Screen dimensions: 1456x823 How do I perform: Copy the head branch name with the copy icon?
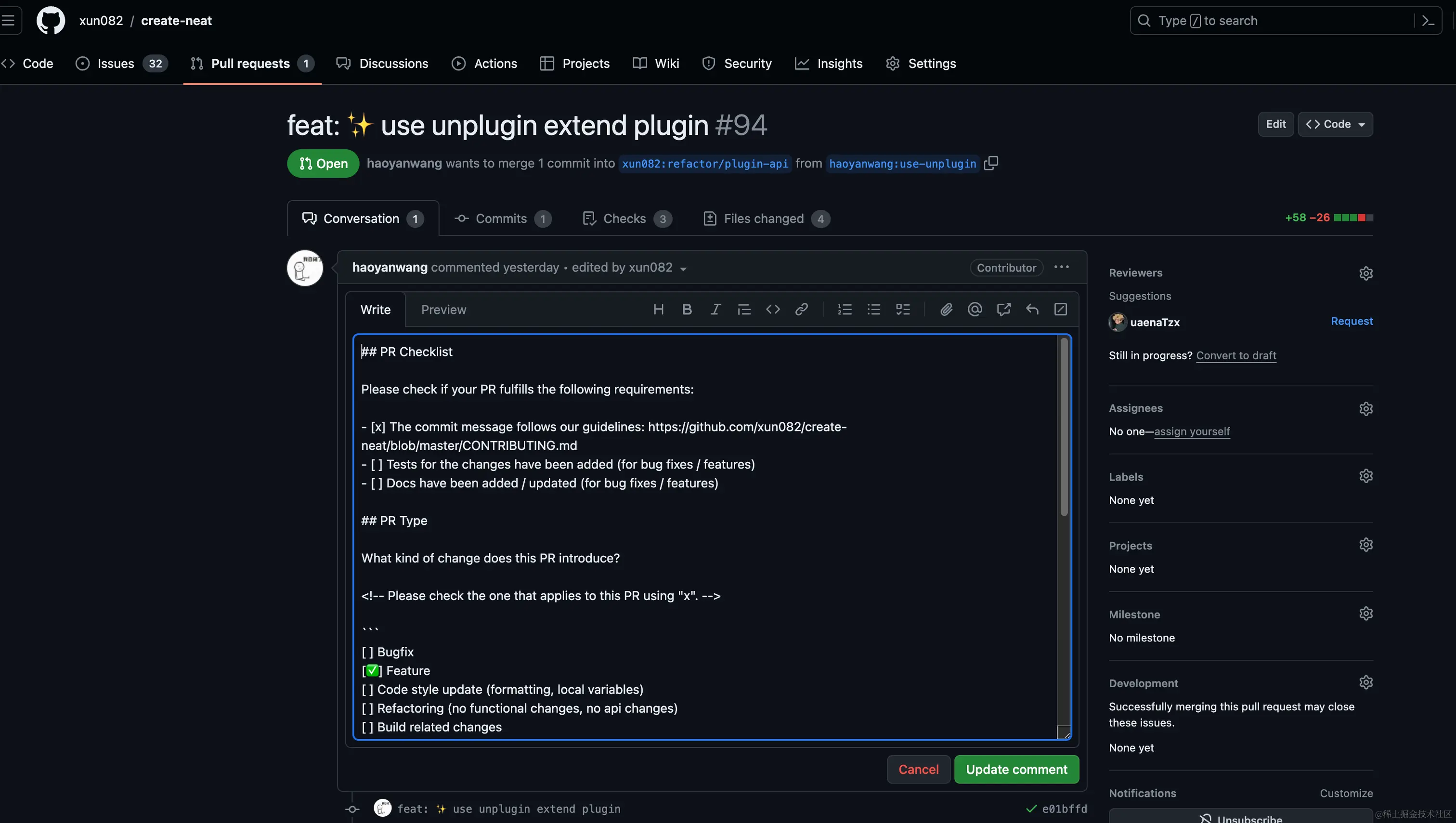click(991, 163)
